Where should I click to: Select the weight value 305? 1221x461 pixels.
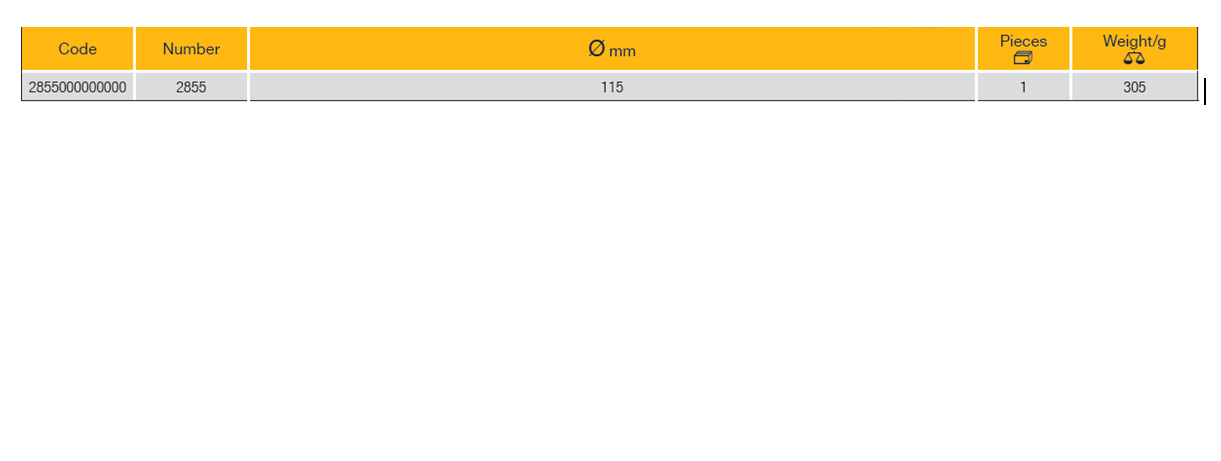click(x=1134, y=87)
